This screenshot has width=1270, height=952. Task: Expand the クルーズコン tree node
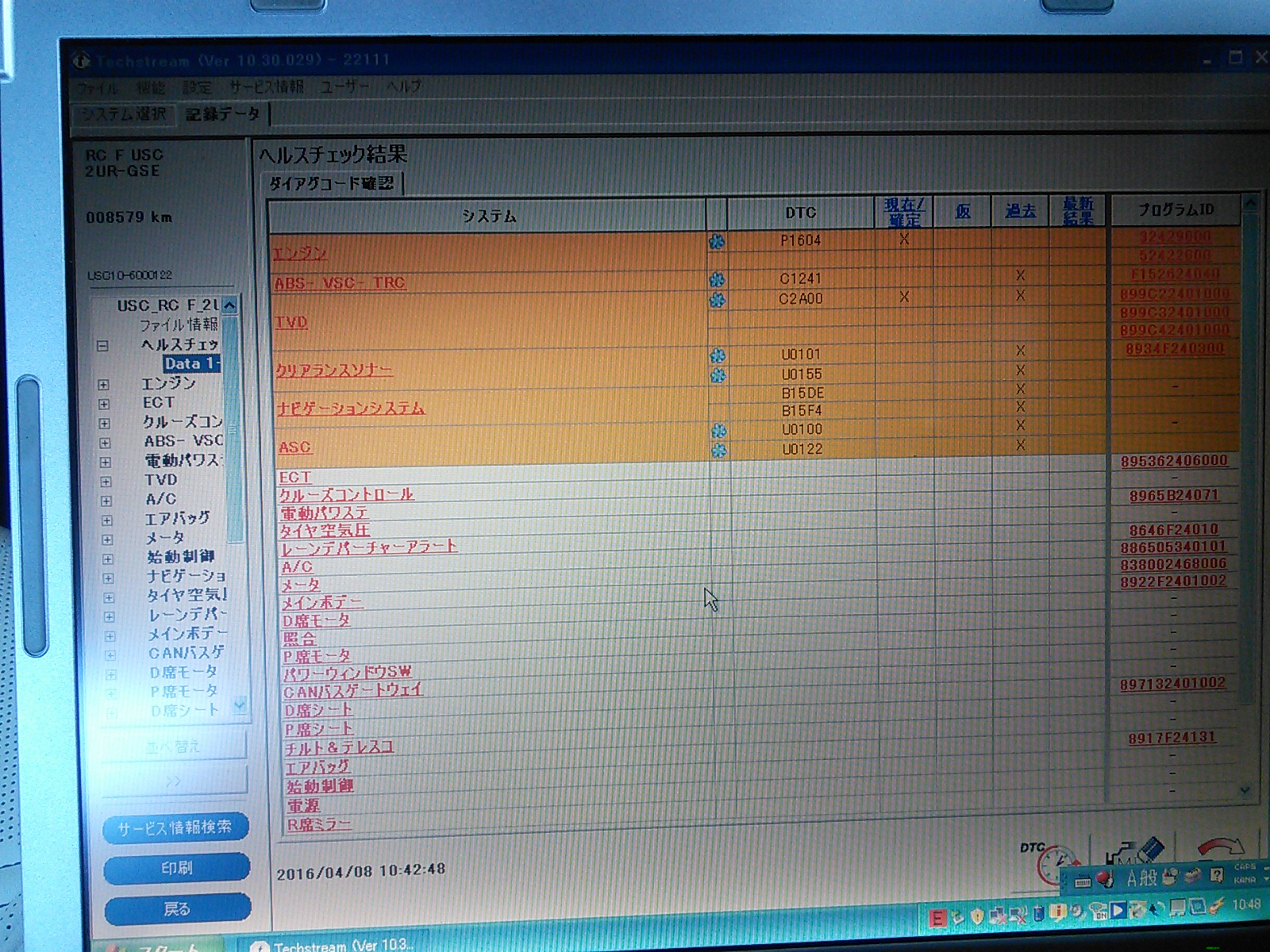pos(104,424)
